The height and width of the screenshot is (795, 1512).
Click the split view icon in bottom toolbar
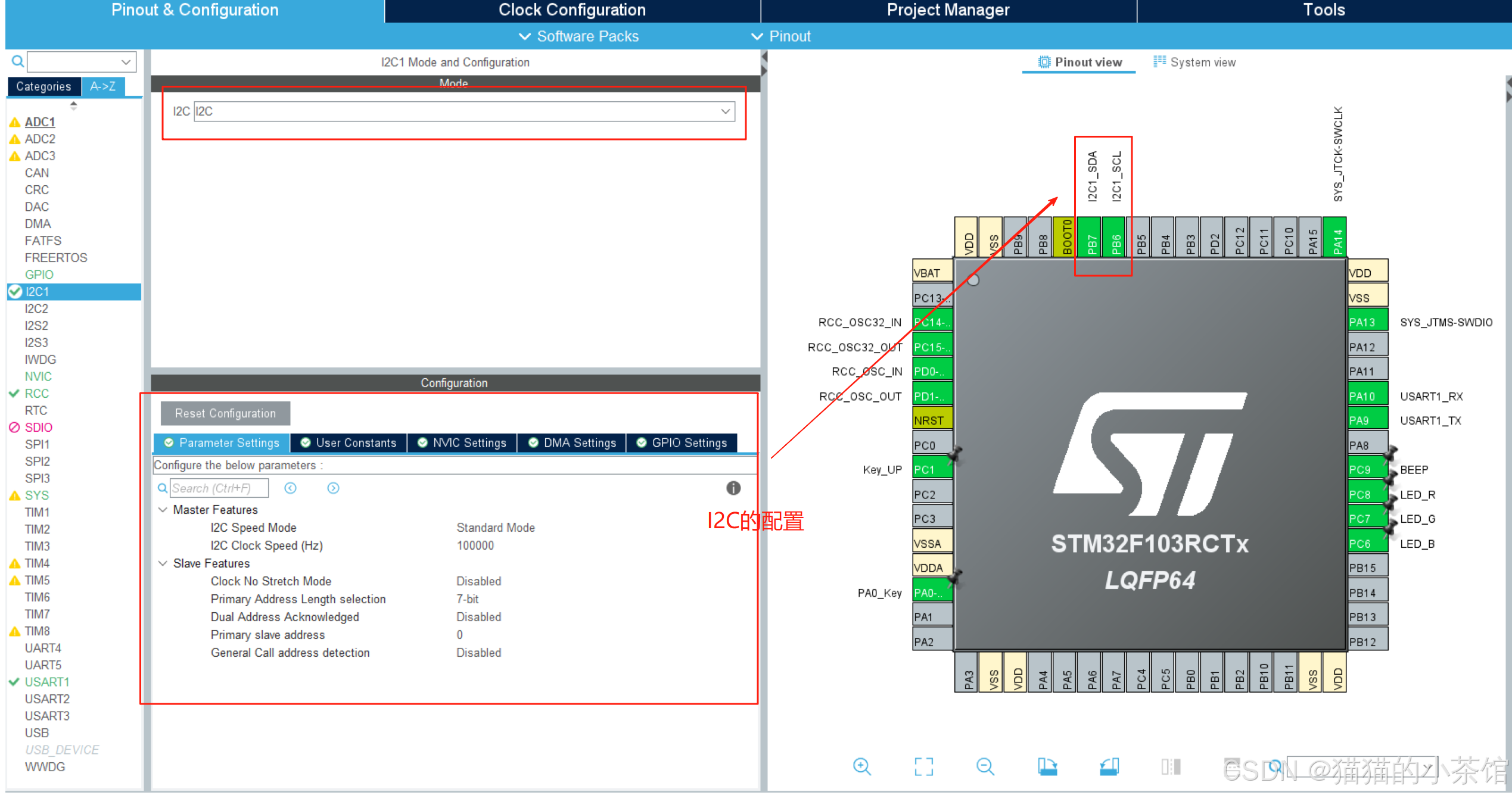pyautogui.click(x=1171, y=766)
